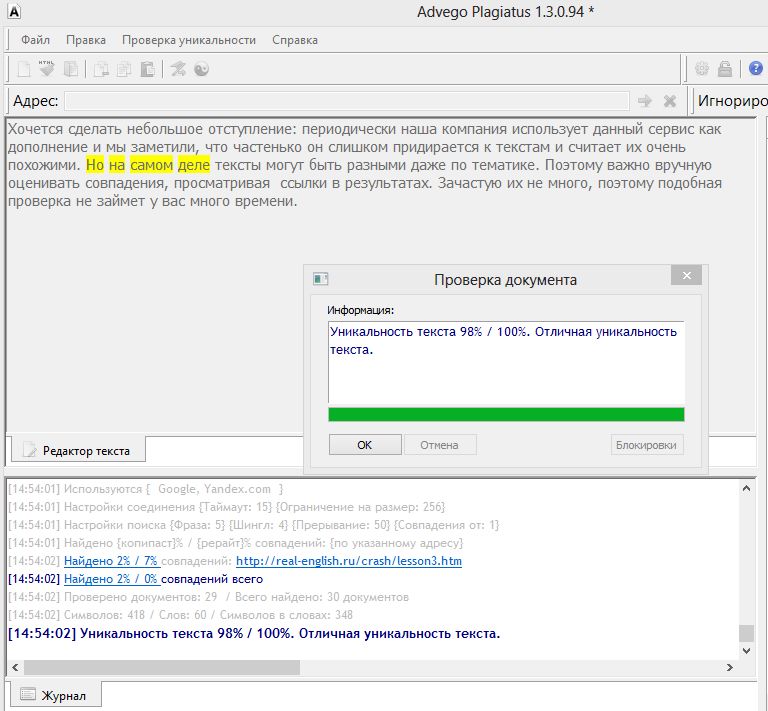The height and width of the screenshot is (711, 768).
Task: Click the word Хочется at the editor text start
Action: click(35, 129)
